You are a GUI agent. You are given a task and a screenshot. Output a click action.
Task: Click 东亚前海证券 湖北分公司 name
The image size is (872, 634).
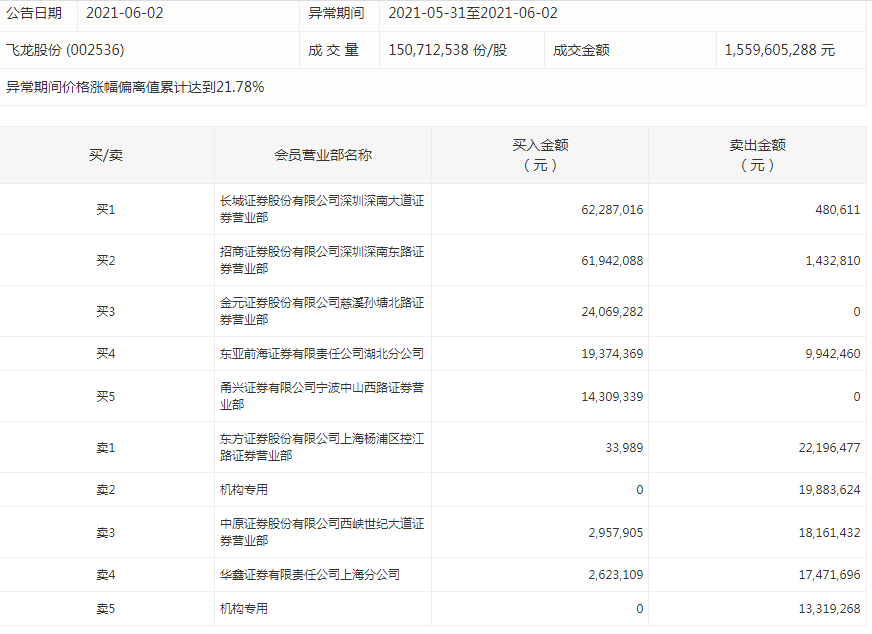pos(322,354)
